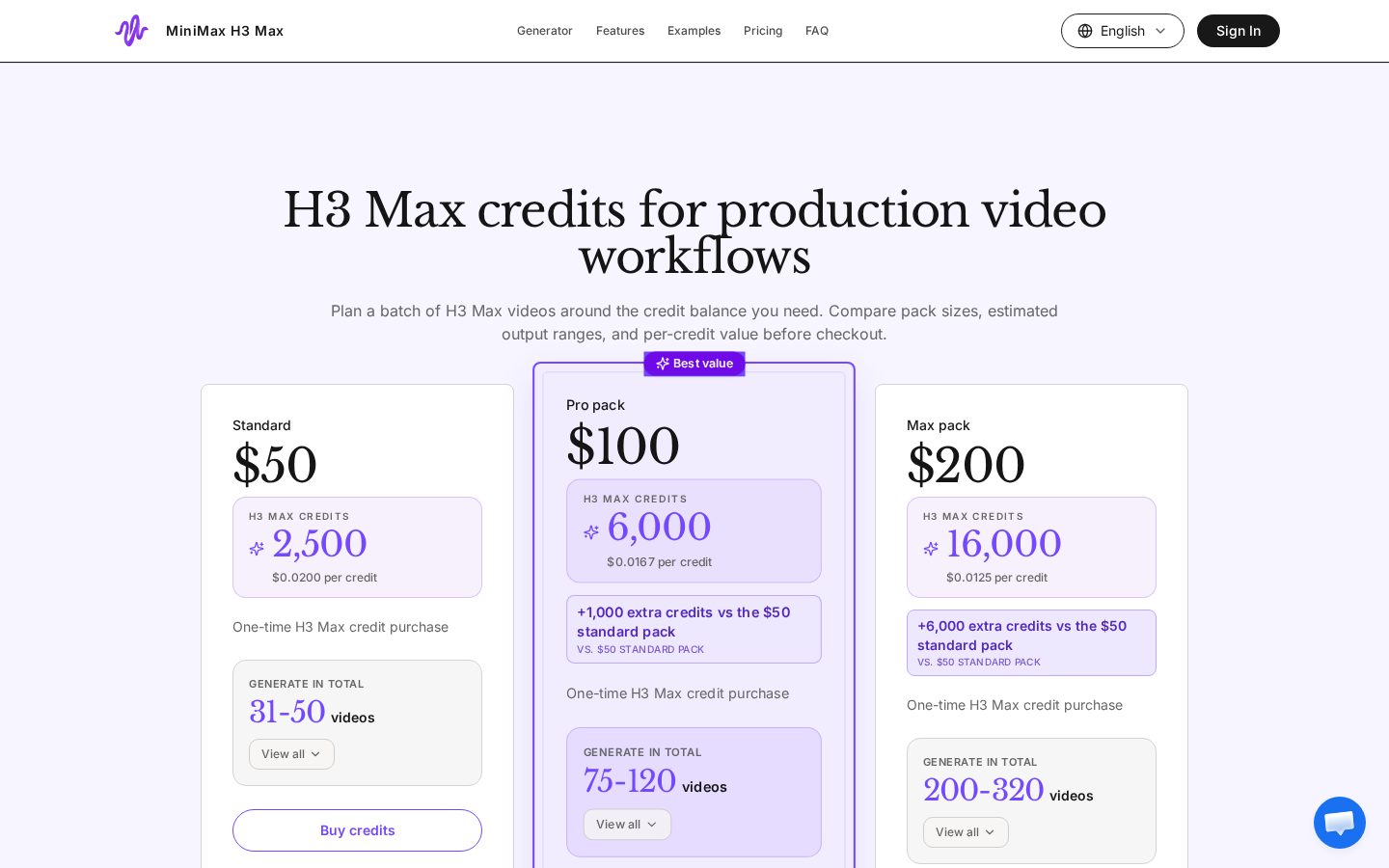The image size is (1389, 868).
Task: Click the 2,500 credits value
Action: tap(319, 544)
